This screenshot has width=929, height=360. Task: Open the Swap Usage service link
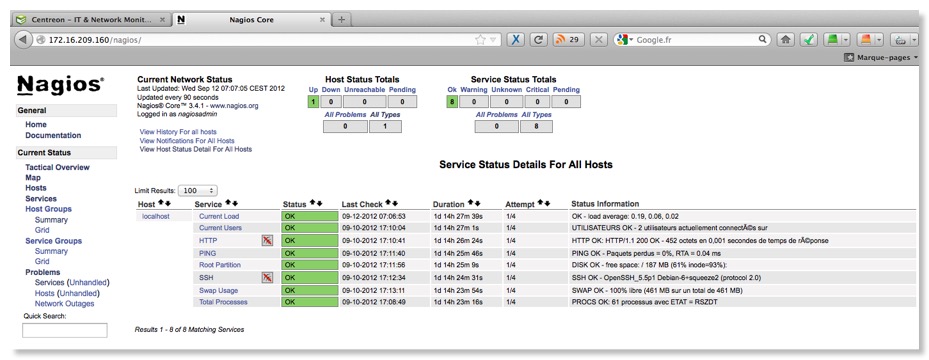coord(219,291)
